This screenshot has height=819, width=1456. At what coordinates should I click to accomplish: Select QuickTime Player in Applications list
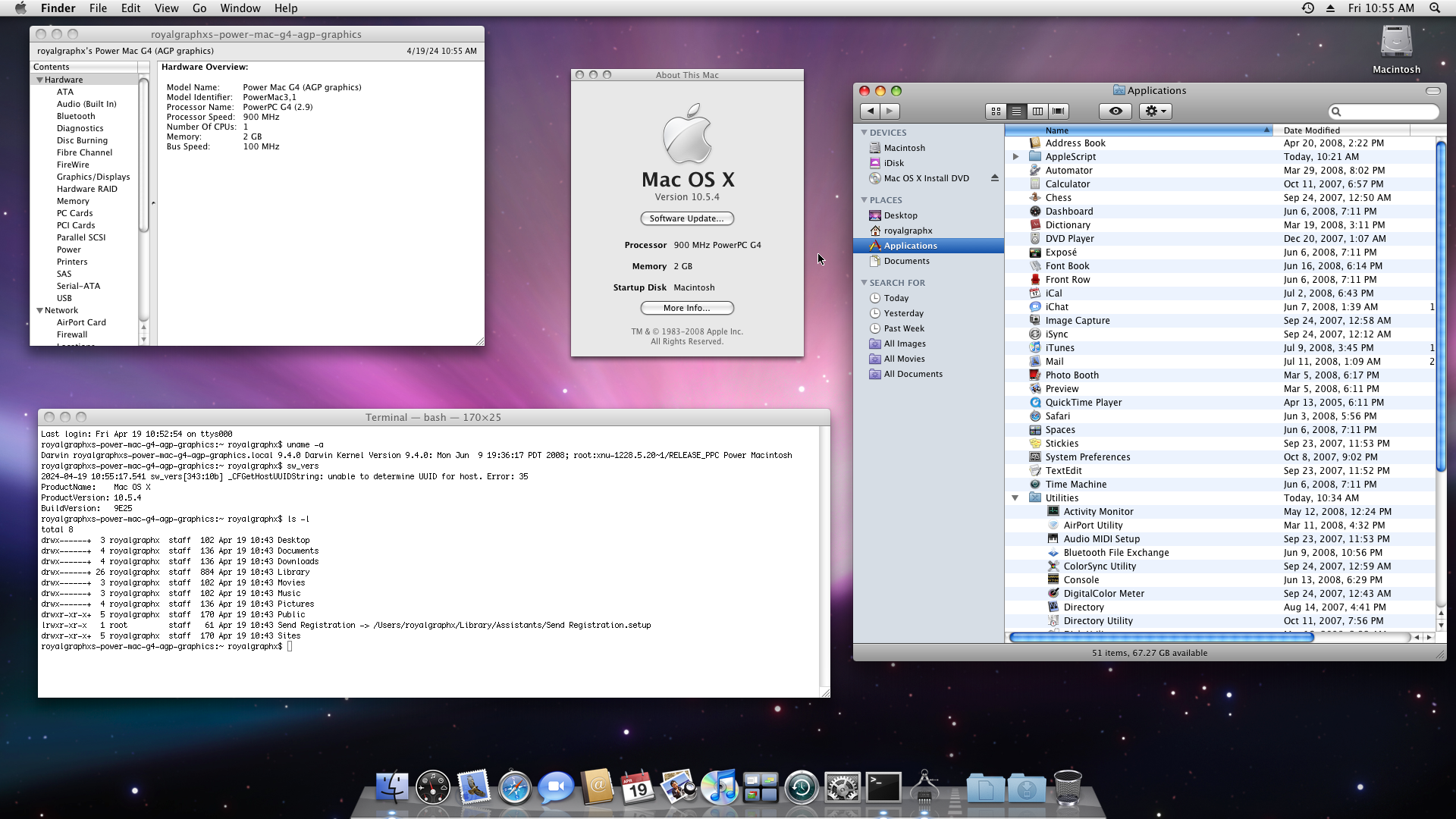point(1083,403)
